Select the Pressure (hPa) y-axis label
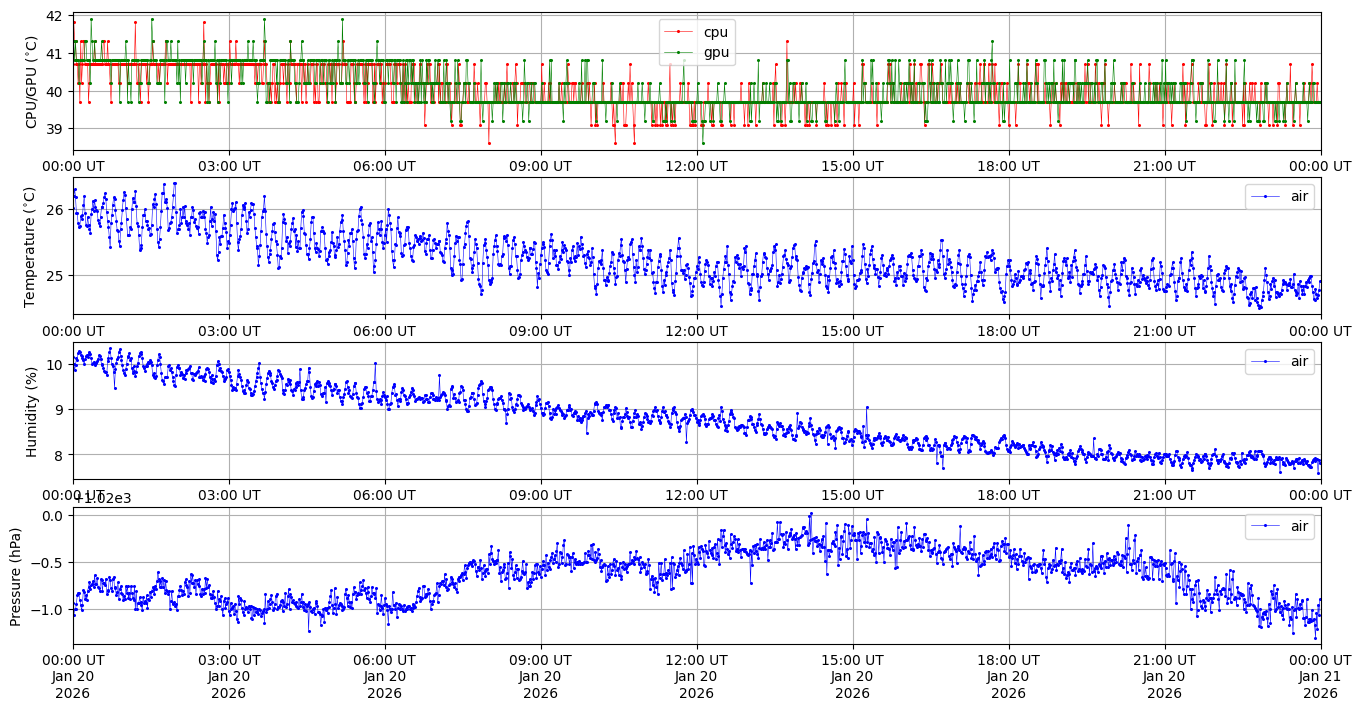The image size is (1361, 710). point(16,576)
